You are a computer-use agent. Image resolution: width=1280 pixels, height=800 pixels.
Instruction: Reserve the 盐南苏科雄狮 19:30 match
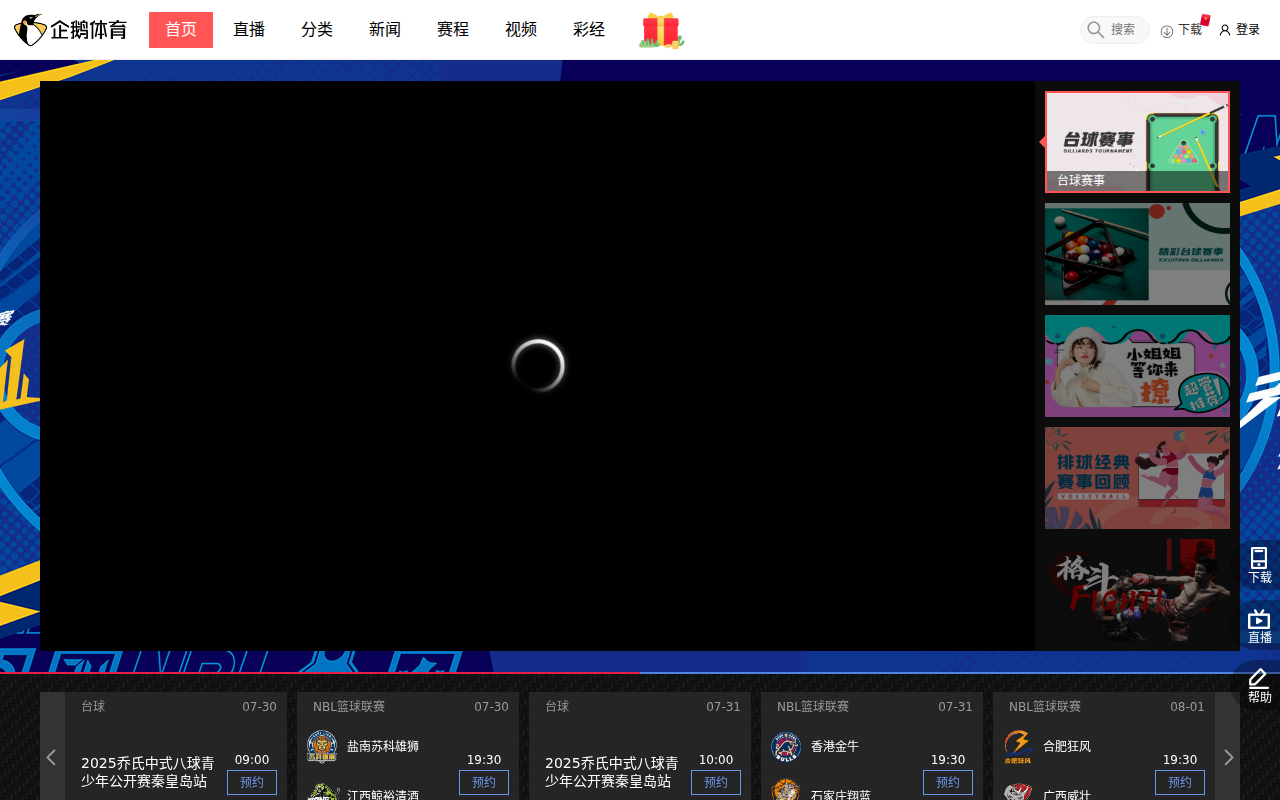pos(484,782)
